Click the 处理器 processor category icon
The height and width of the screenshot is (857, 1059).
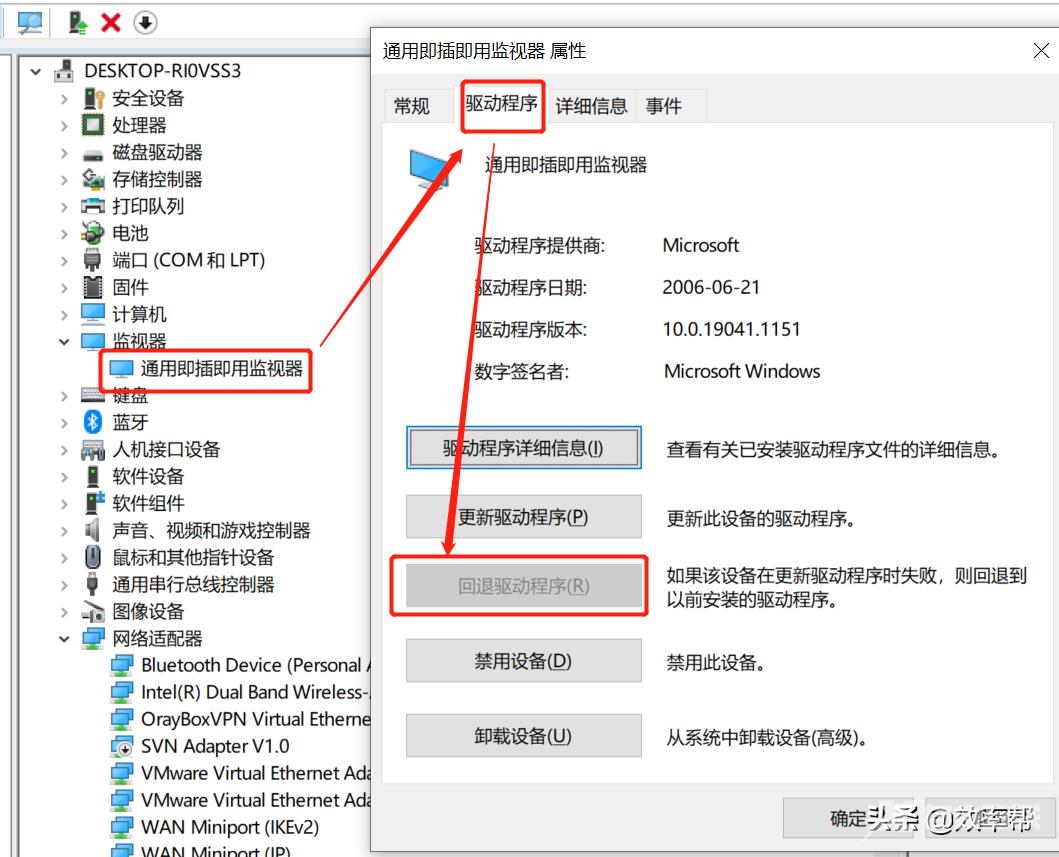(93, 125)
